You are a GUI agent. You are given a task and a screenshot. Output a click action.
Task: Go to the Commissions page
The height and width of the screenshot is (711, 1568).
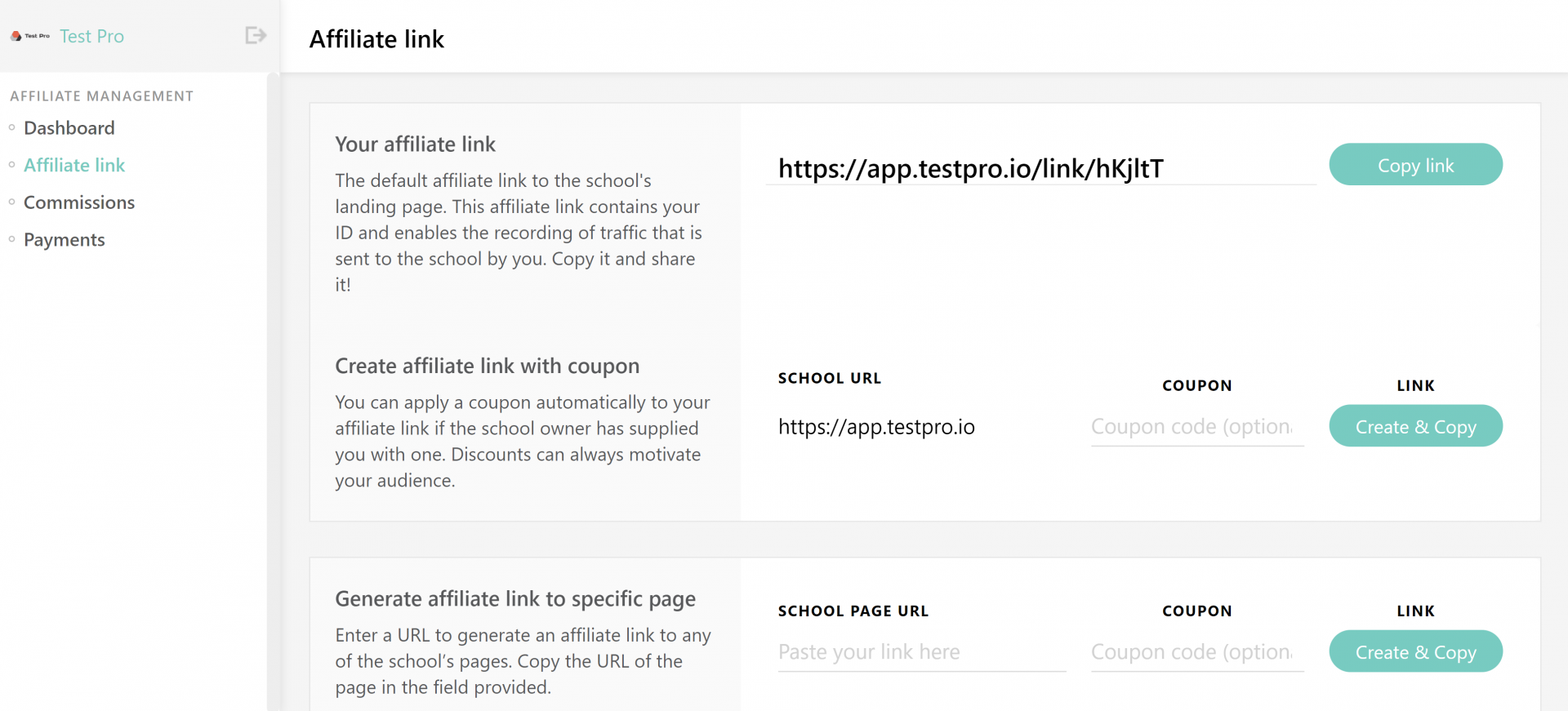[x=79, y=202]
